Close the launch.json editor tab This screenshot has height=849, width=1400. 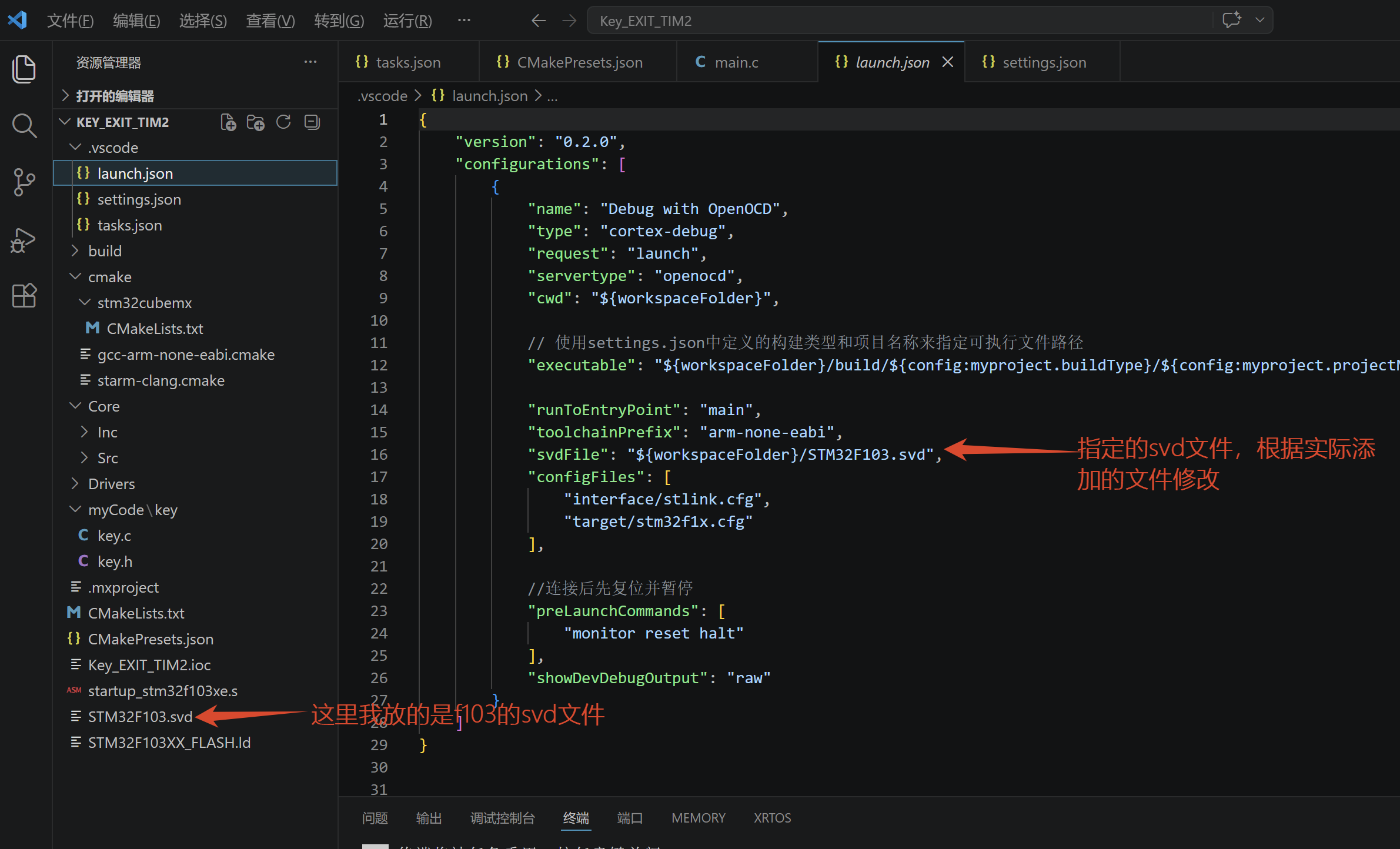pyautogui.click(x=948, y=62)
